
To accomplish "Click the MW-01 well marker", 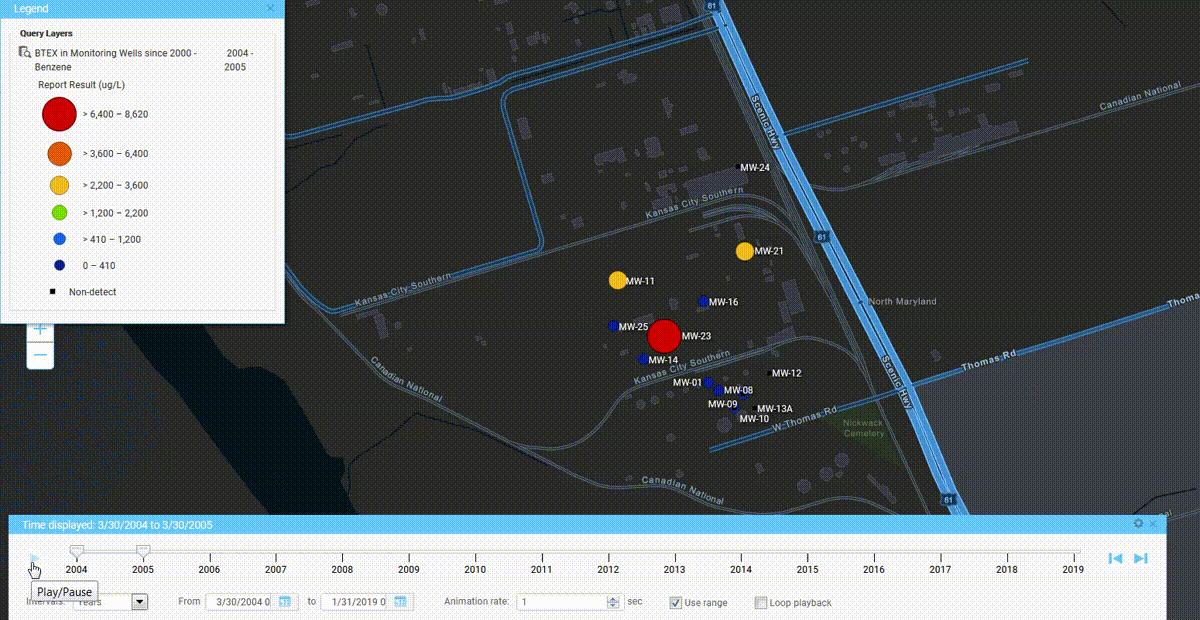I will click(708, 382).
